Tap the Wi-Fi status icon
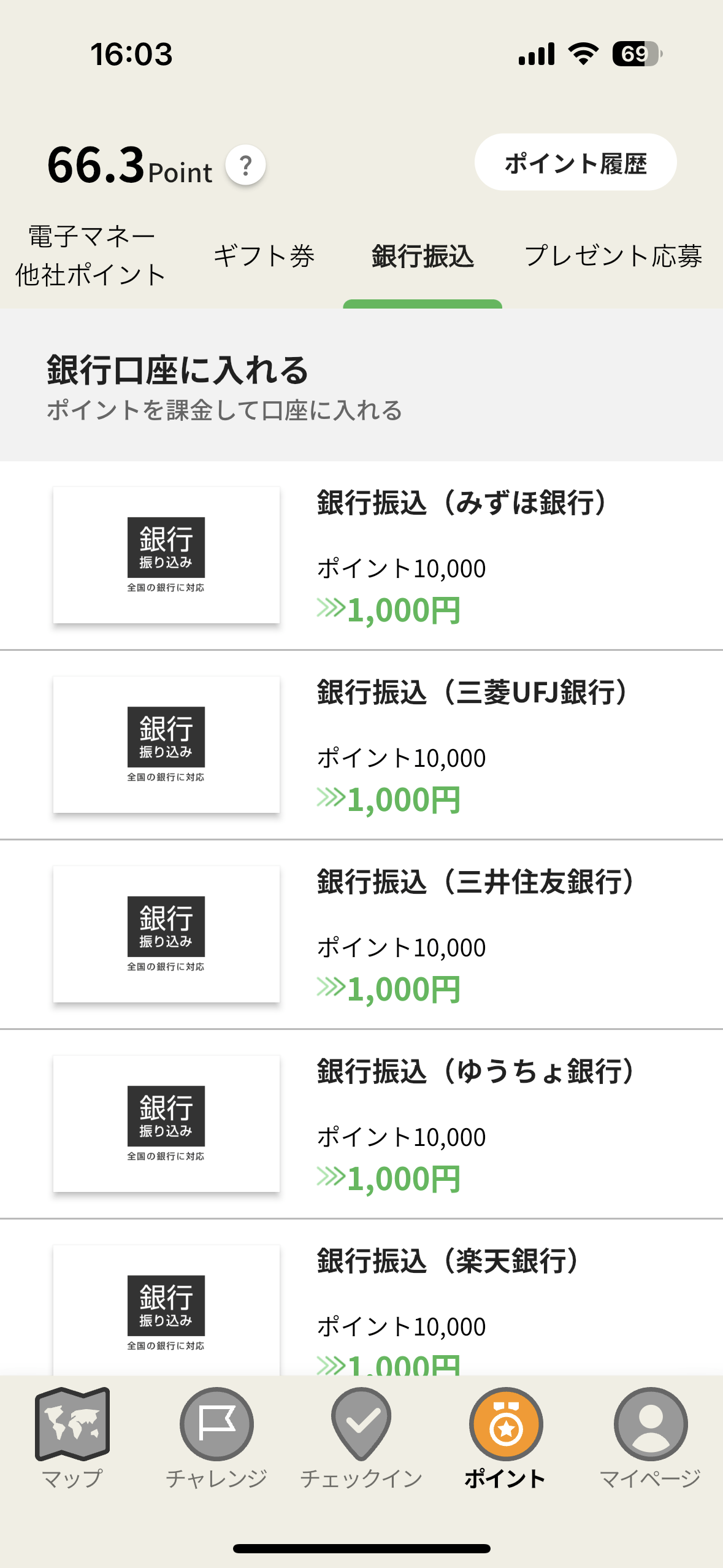The width and height of the screenshot is (723, 1568). [583, 54]
